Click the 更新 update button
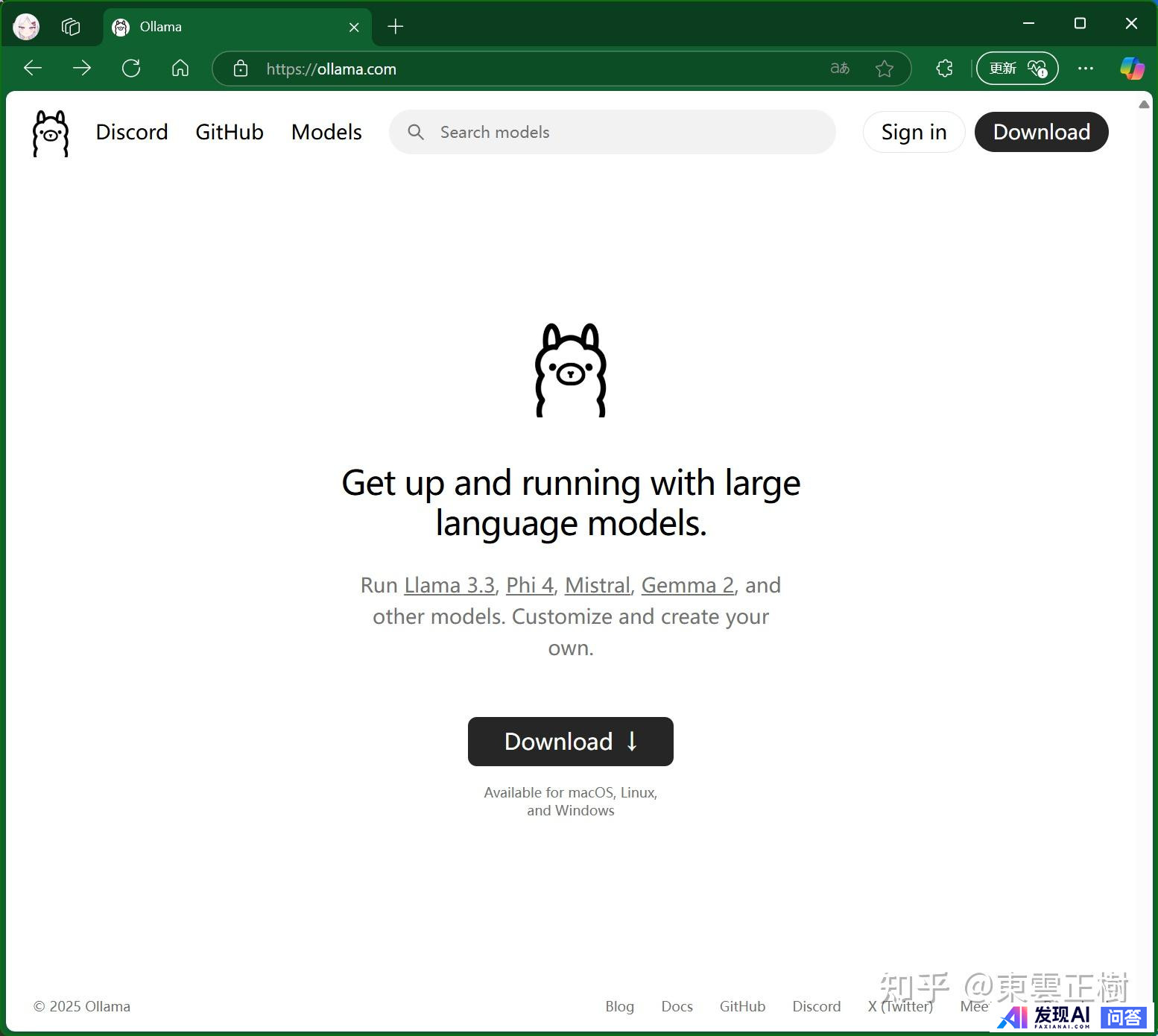1158x1036 pixels. click(x=1017, y=69)
